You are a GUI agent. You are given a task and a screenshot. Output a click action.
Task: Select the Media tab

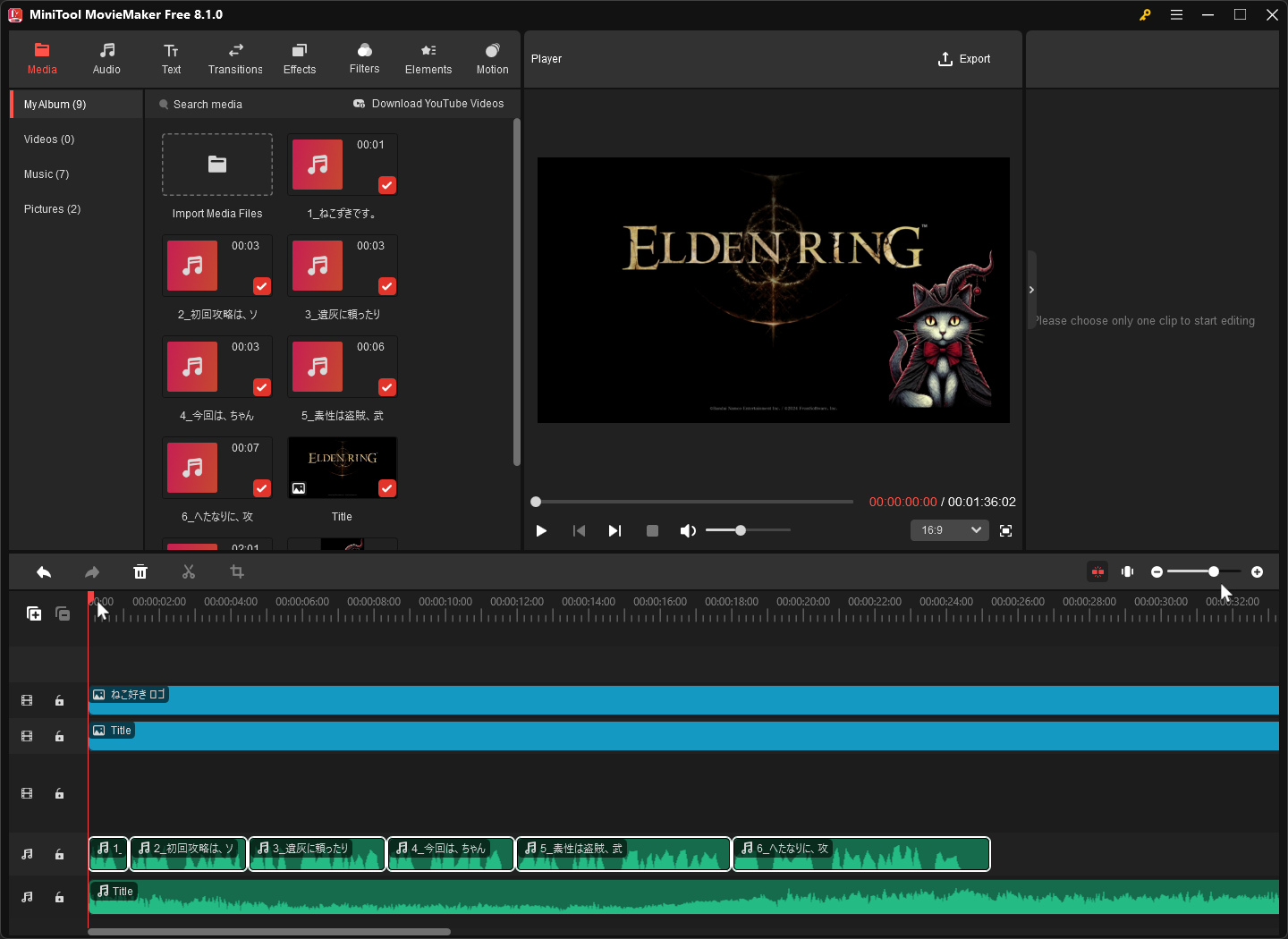42,59
